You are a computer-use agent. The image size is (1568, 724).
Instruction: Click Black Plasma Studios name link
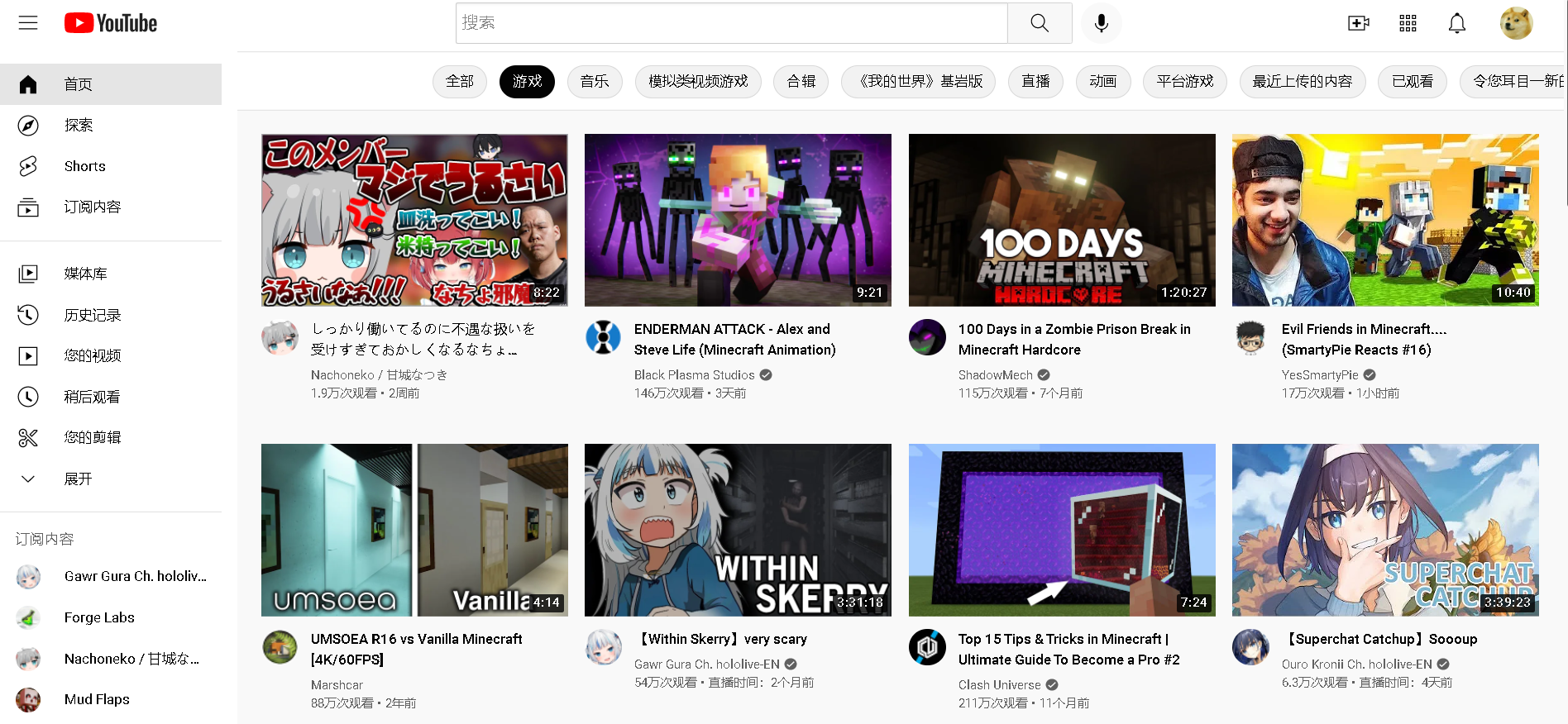[694, 375]
